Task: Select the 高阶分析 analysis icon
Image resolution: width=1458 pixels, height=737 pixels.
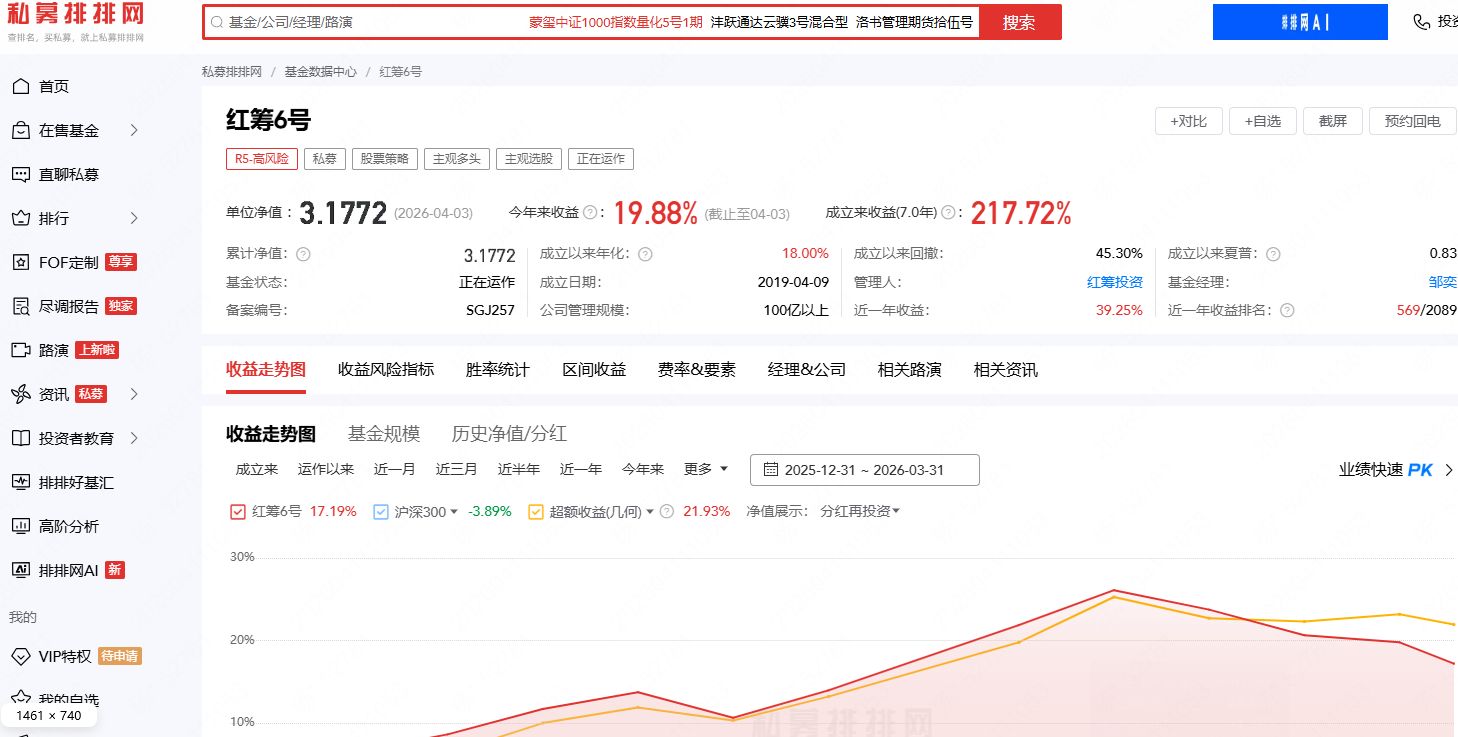Action: click(21, 526)
